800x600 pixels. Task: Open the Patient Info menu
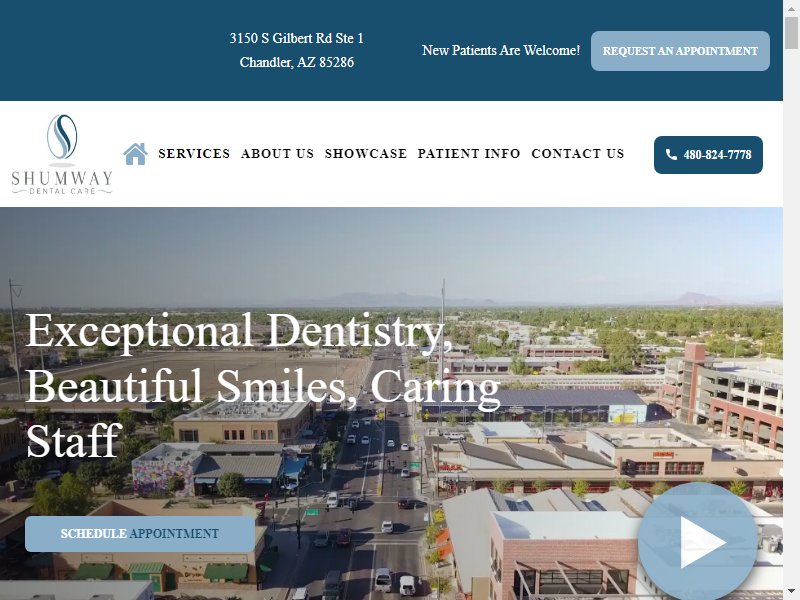pos(469,154)
